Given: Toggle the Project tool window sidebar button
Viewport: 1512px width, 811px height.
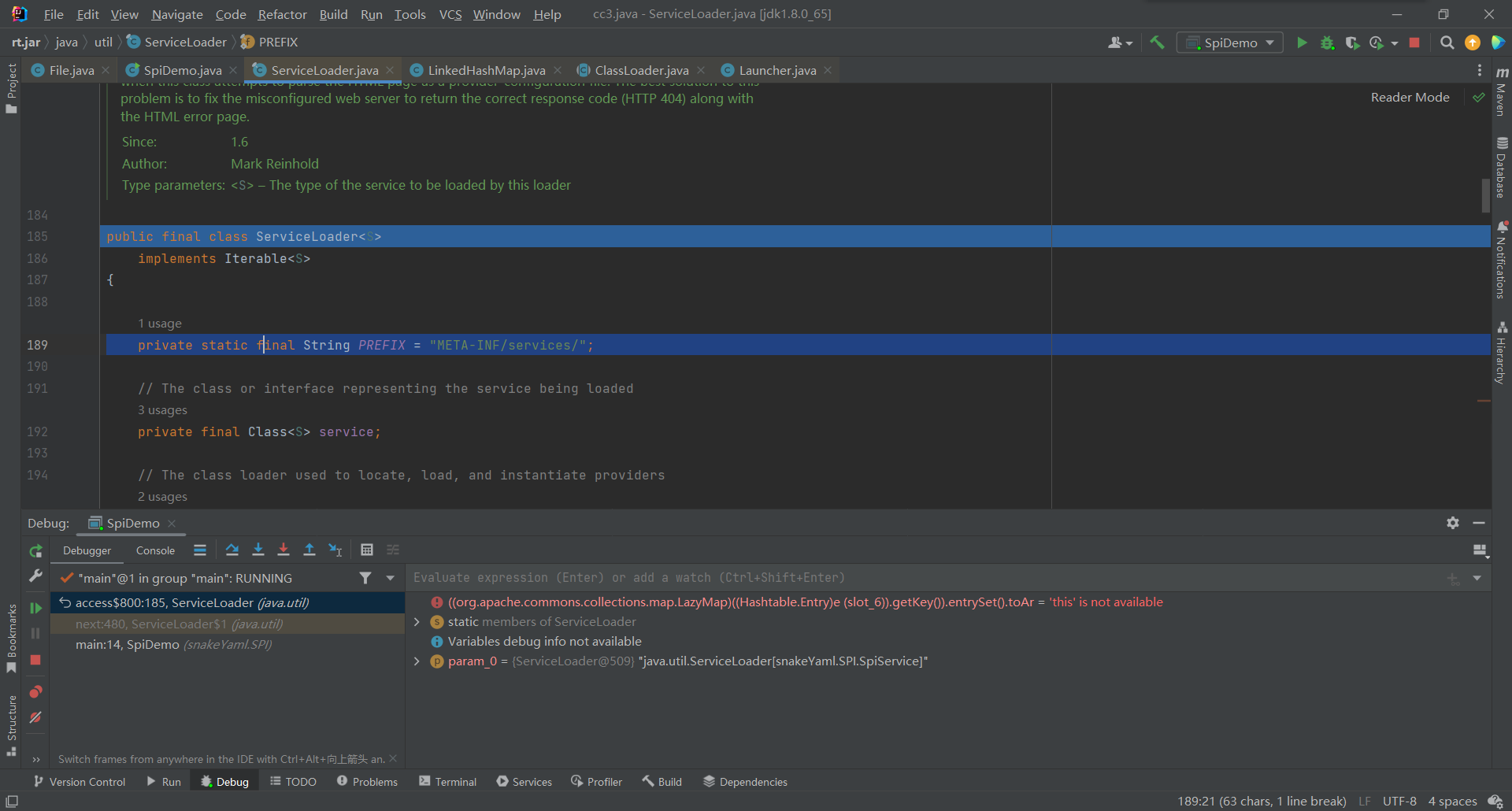Looking at the screenshot, I should click(11, 88).
